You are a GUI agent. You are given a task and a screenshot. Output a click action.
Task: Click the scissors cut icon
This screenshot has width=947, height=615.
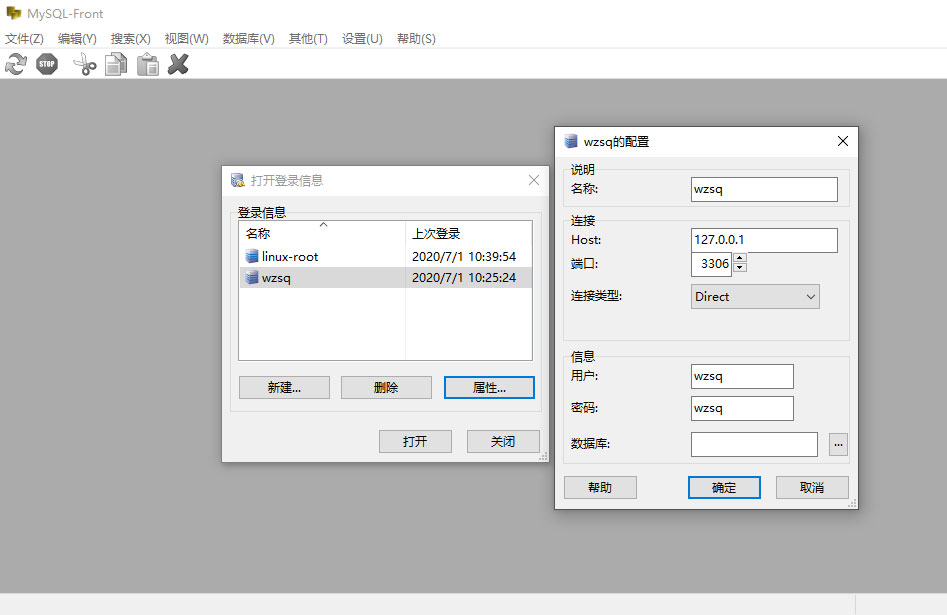click(85, 64)
